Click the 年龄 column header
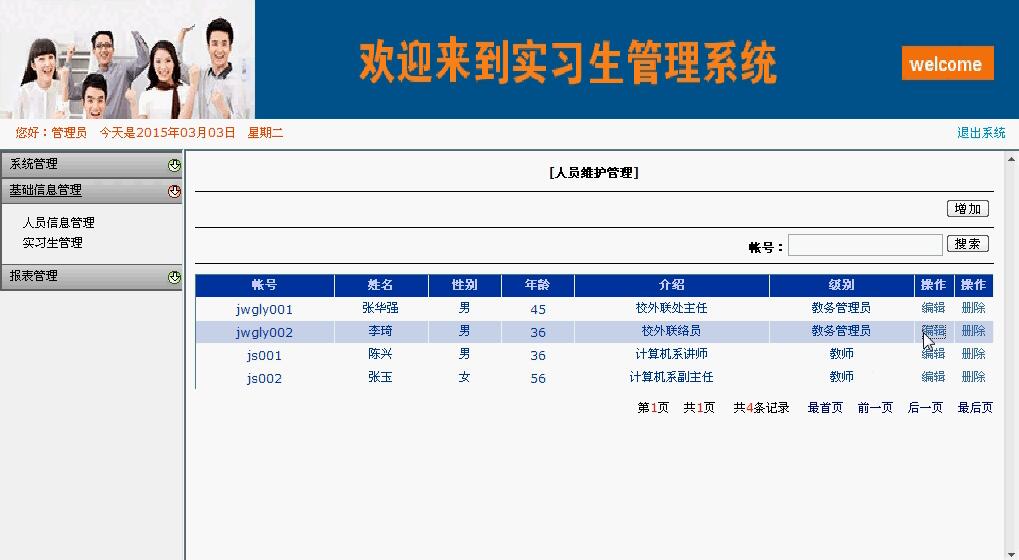The image size is (1019, 560). tap(537, 285)
